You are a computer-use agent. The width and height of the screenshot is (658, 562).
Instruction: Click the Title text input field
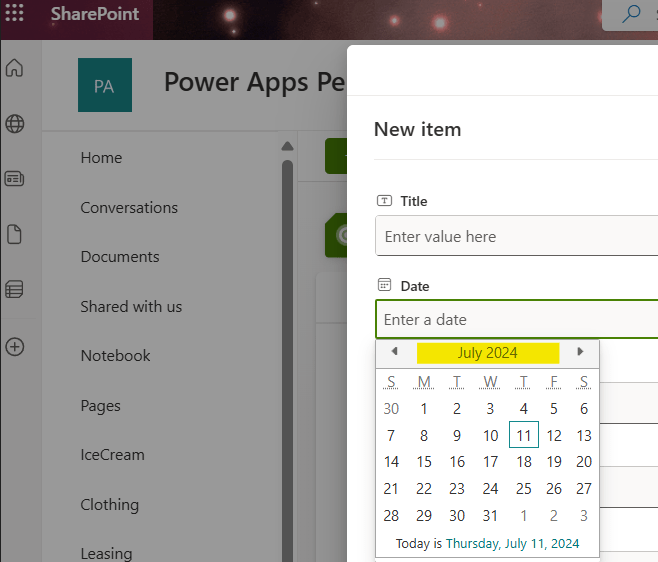[515, 237]
